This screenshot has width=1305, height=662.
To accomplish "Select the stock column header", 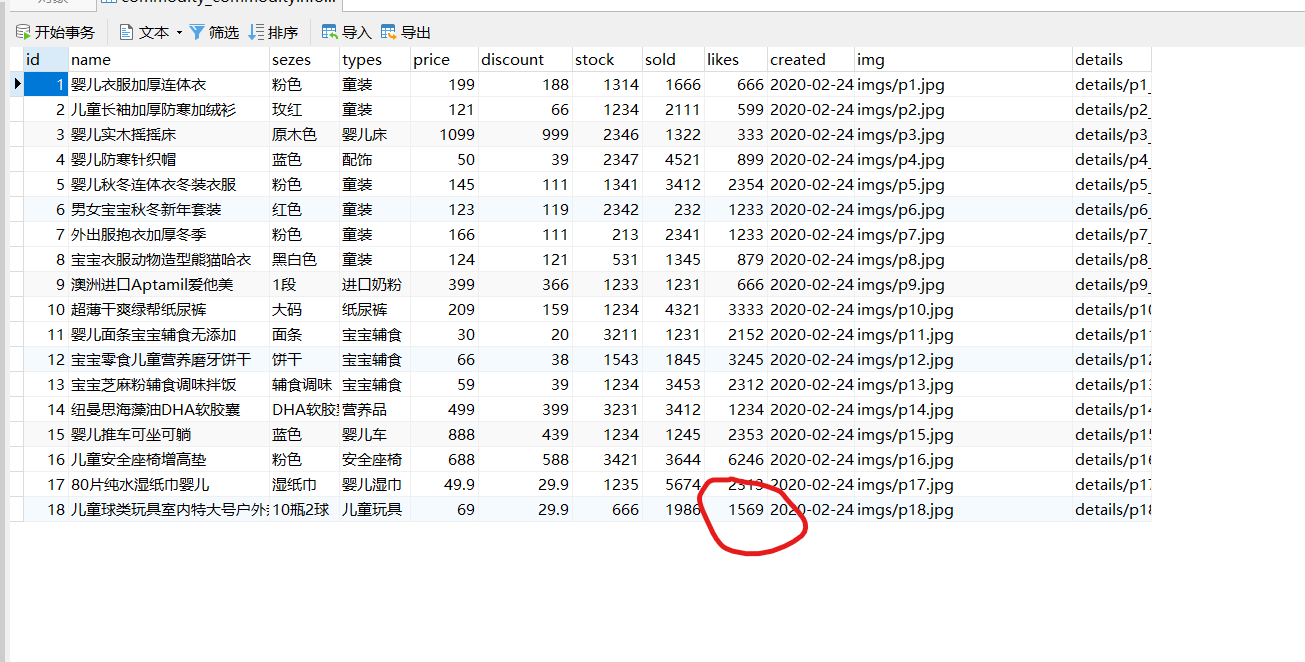I will point(607,60).
